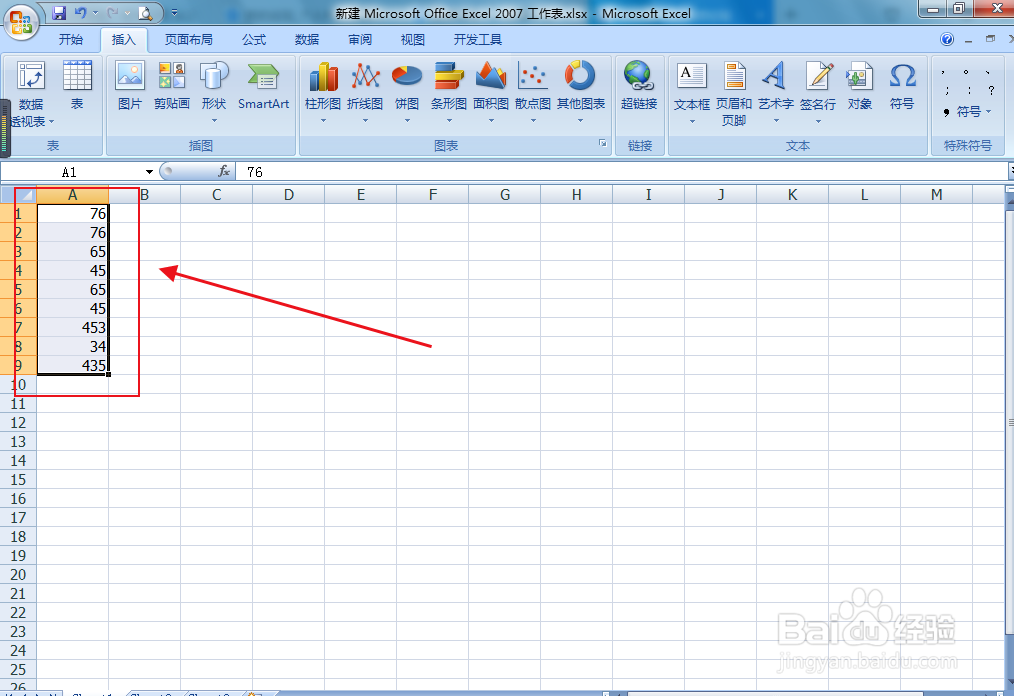Open Excel help question mark icon

coord(947,39)
